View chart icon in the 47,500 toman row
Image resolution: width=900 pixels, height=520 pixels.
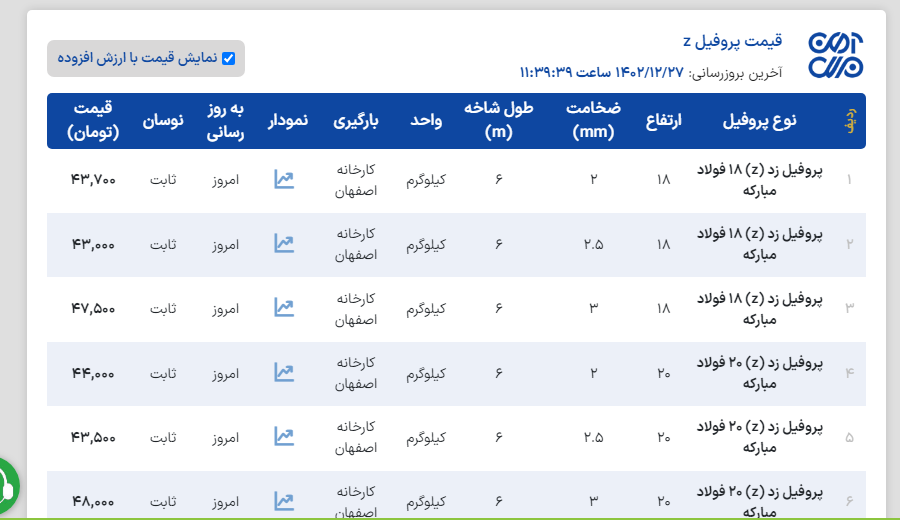click(x=284, y=308)
